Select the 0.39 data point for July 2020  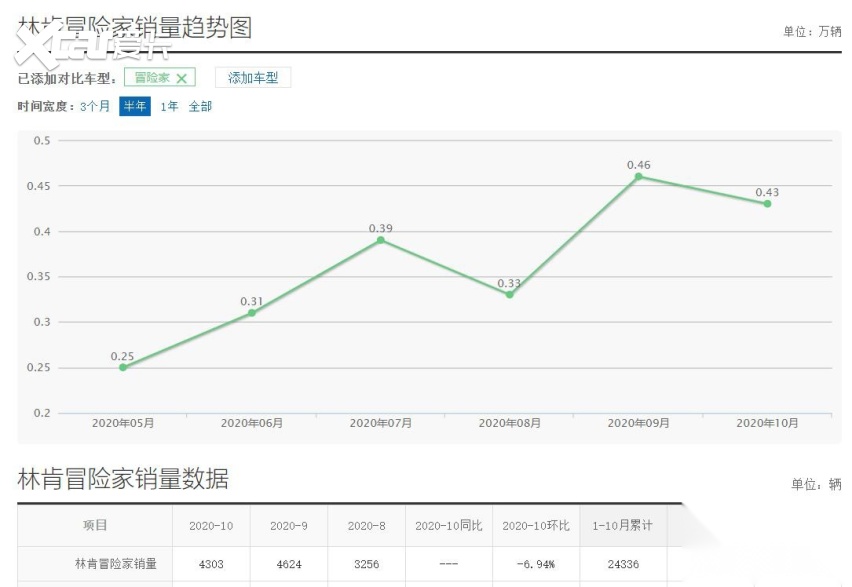click(380, 240)
